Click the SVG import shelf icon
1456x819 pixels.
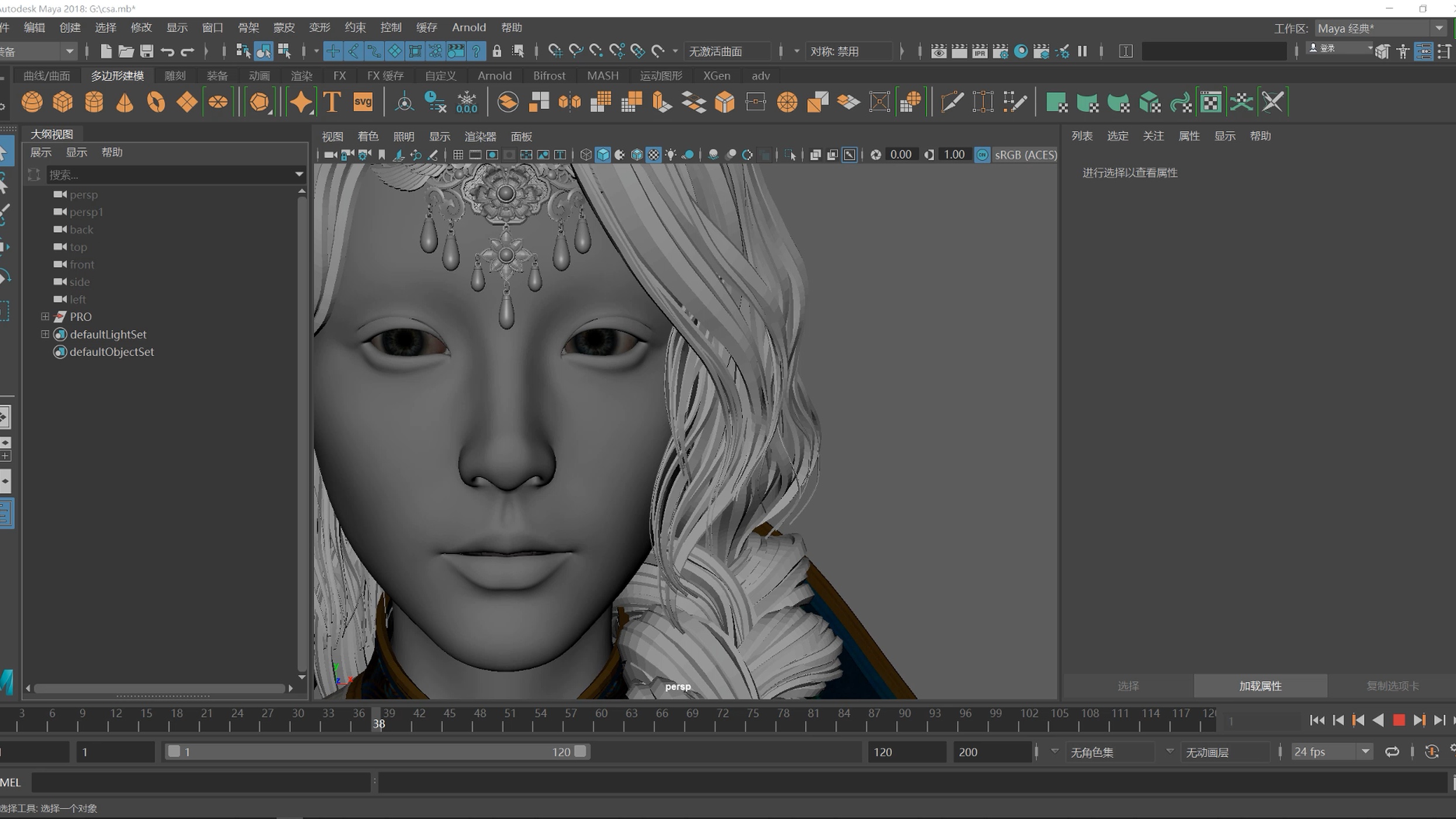pyautogui.click(x=363, y=102)
